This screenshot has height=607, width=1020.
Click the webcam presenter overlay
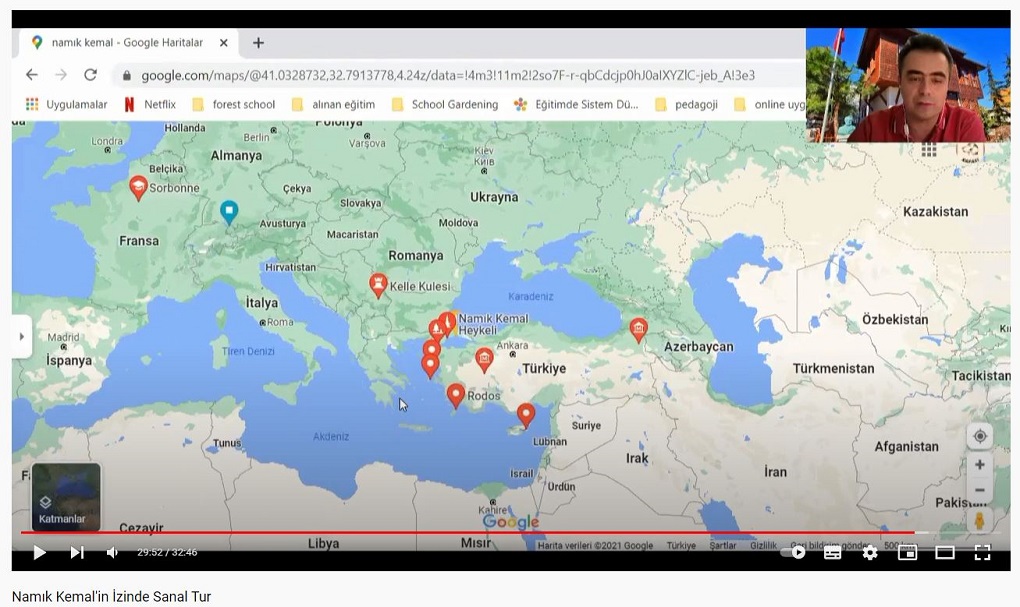coord(907,85)
